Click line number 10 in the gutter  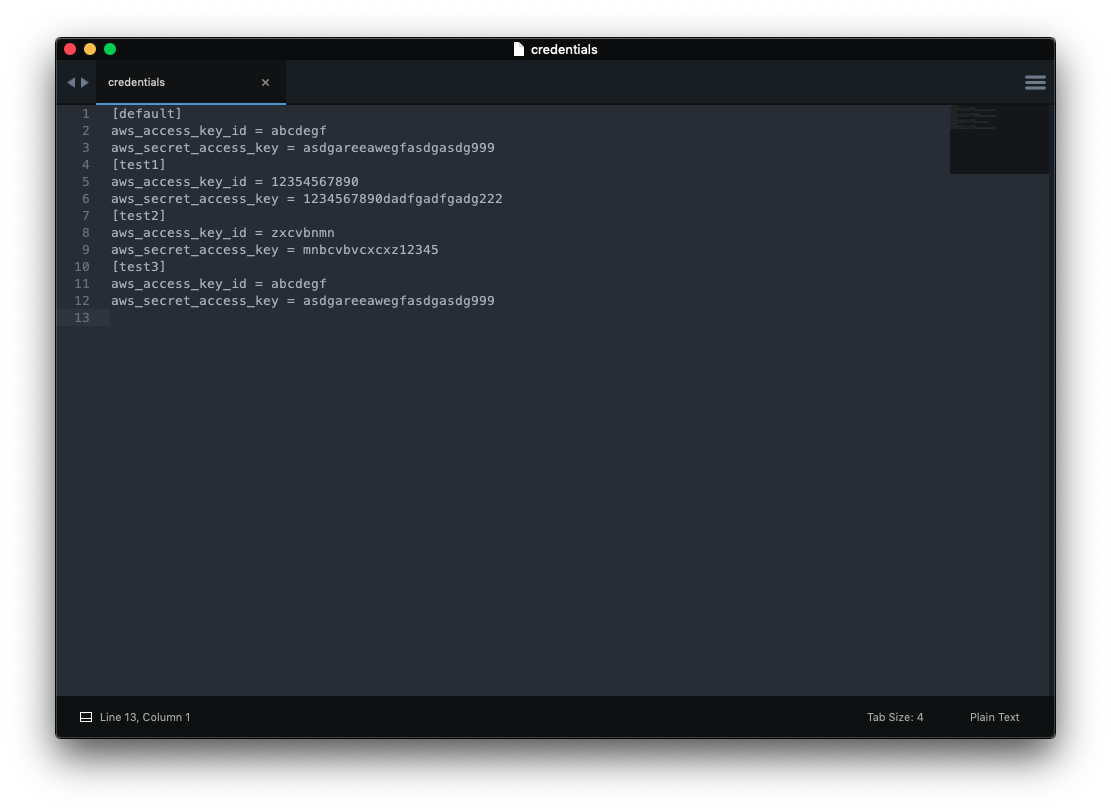coord(82,266)
